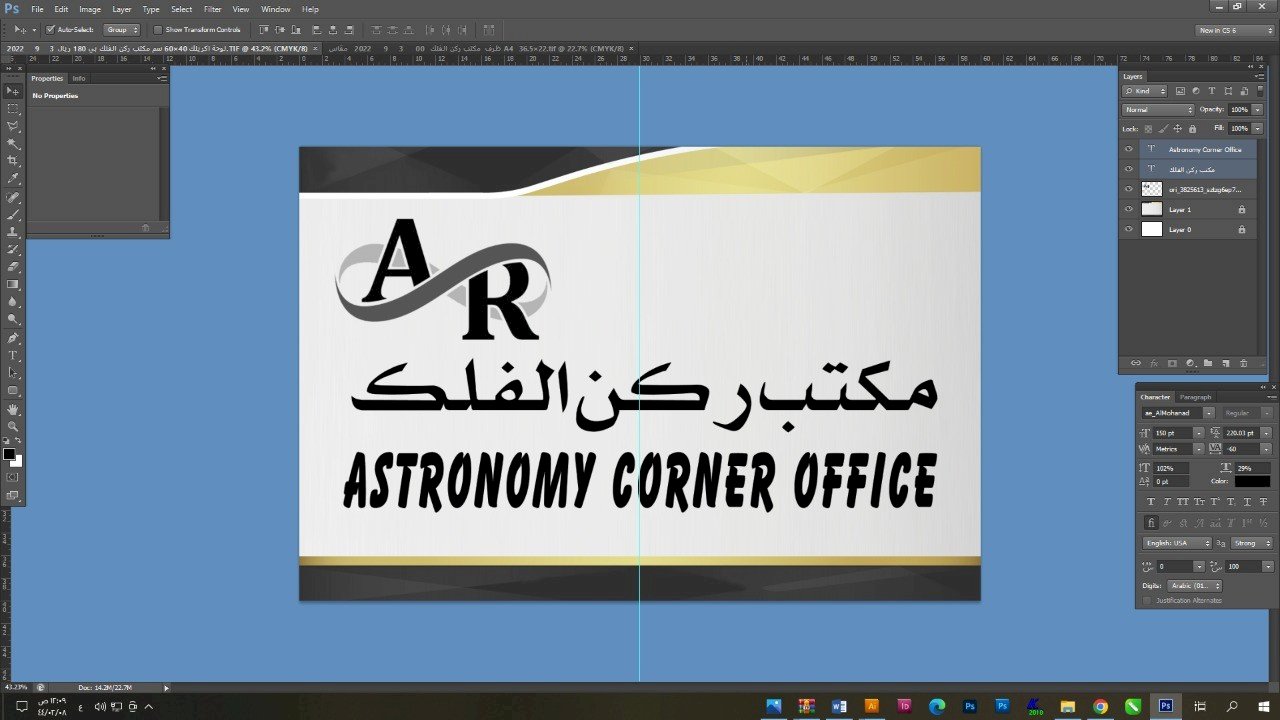This screenshot has height=720, width=1280.
Task: Select the Magic Wand tool
Action: (13, 143)
